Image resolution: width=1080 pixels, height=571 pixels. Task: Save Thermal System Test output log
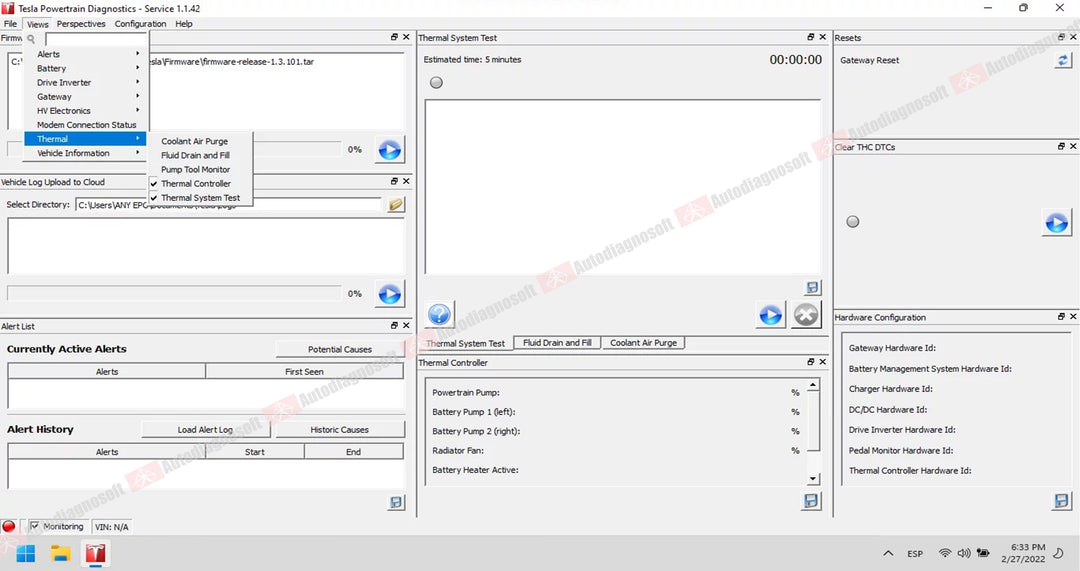coord(813,287)
